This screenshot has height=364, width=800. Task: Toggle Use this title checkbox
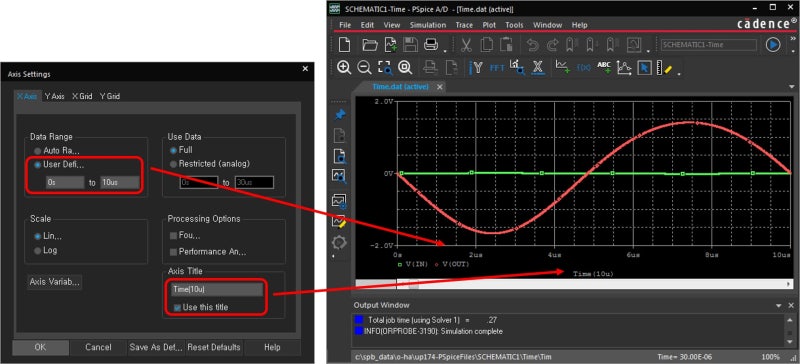coord(177,307)
